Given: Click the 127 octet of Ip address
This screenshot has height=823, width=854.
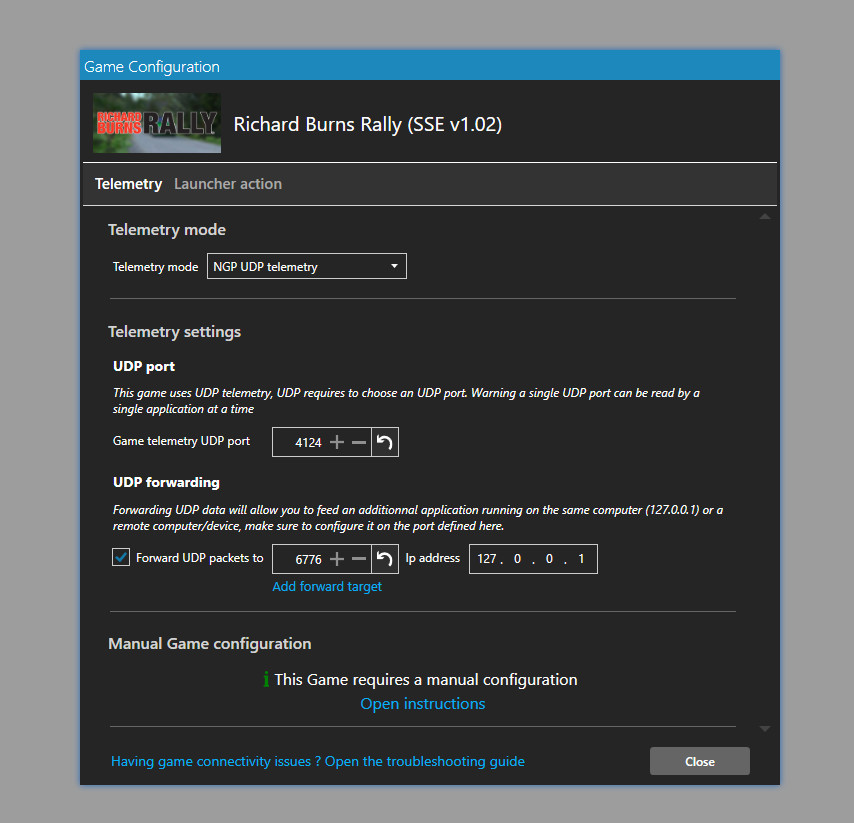Looking at the screenshot, I should [486, 559].
